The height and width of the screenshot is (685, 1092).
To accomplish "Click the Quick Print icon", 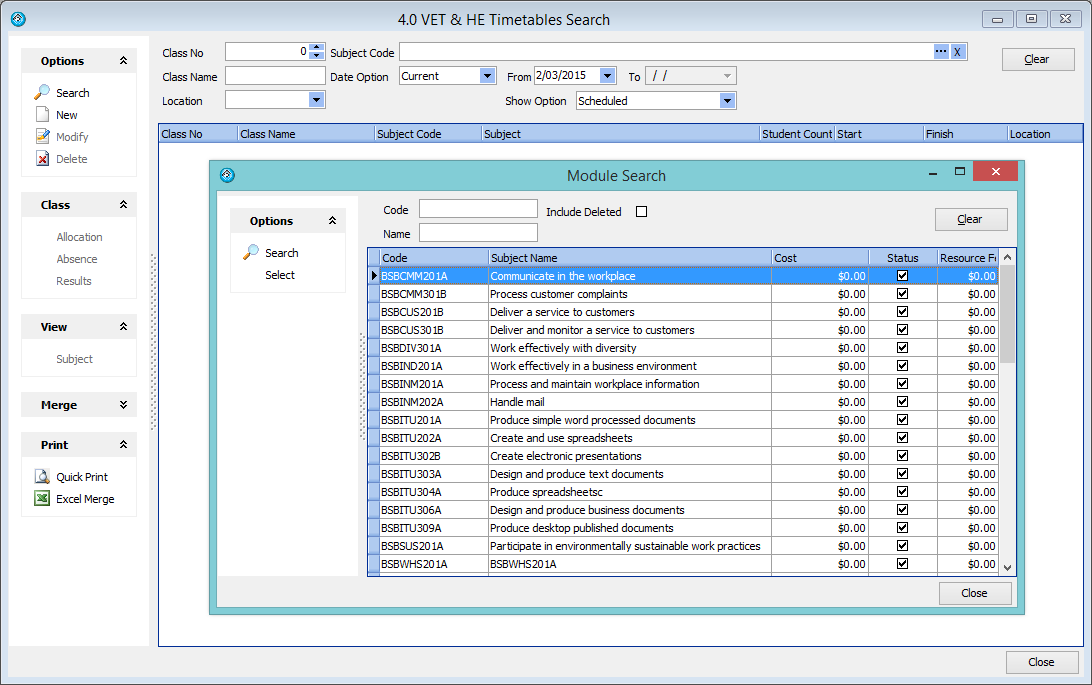I will (42, 477).
